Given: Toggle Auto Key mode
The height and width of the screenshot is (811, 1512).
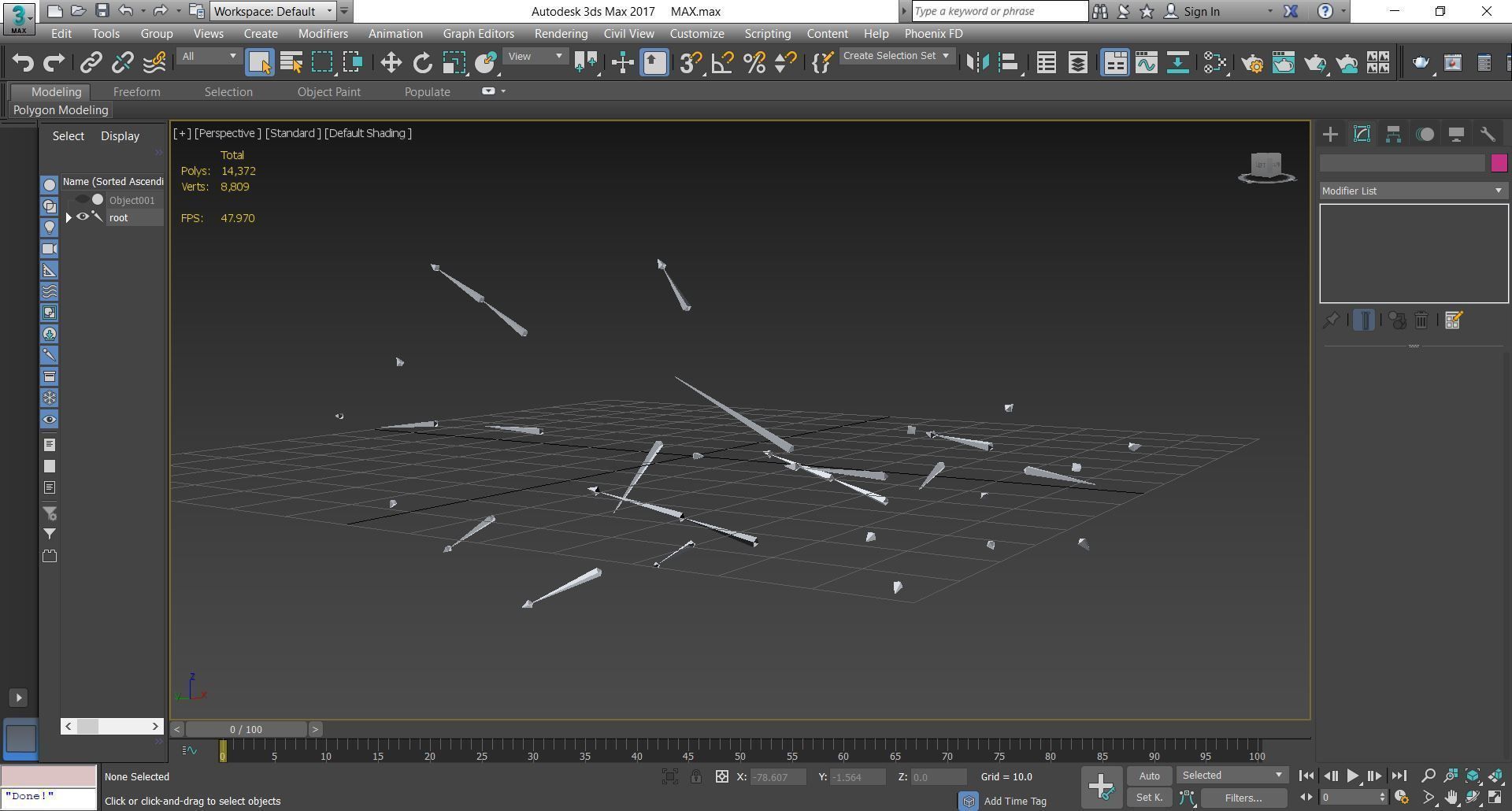Looking at the screenshot, I should tap(1149, 776).
